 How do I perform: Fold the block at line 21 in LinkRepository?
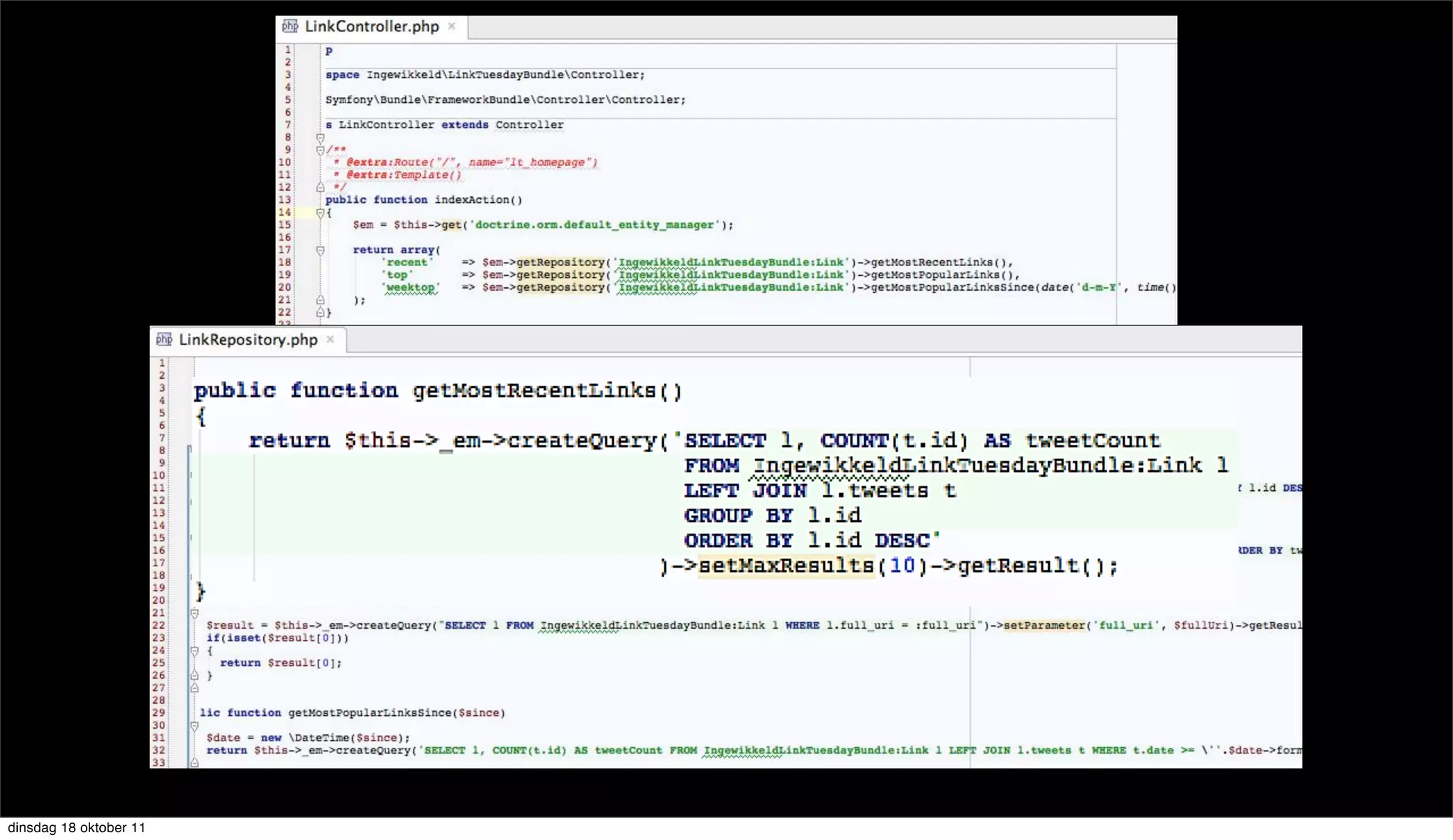pos(194,613)
